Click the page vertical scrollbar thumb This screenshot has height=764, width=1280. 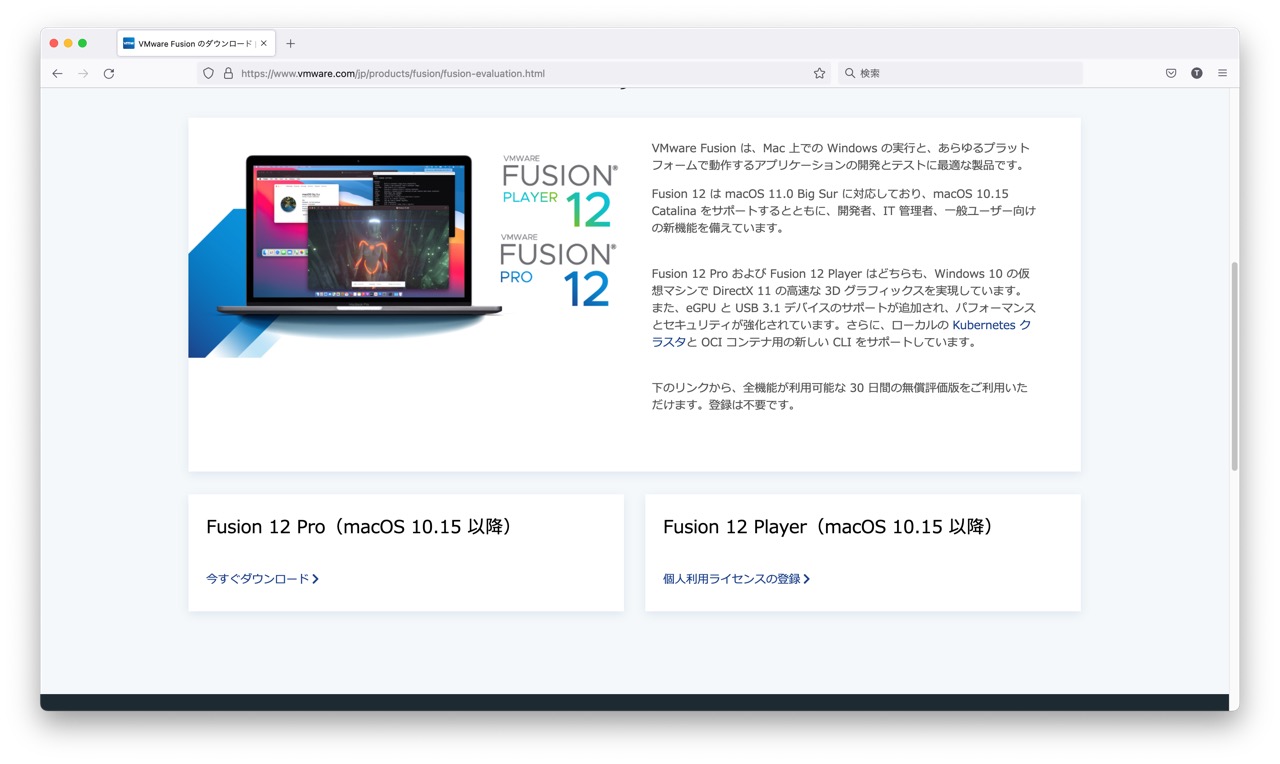tap(1234, 366)
